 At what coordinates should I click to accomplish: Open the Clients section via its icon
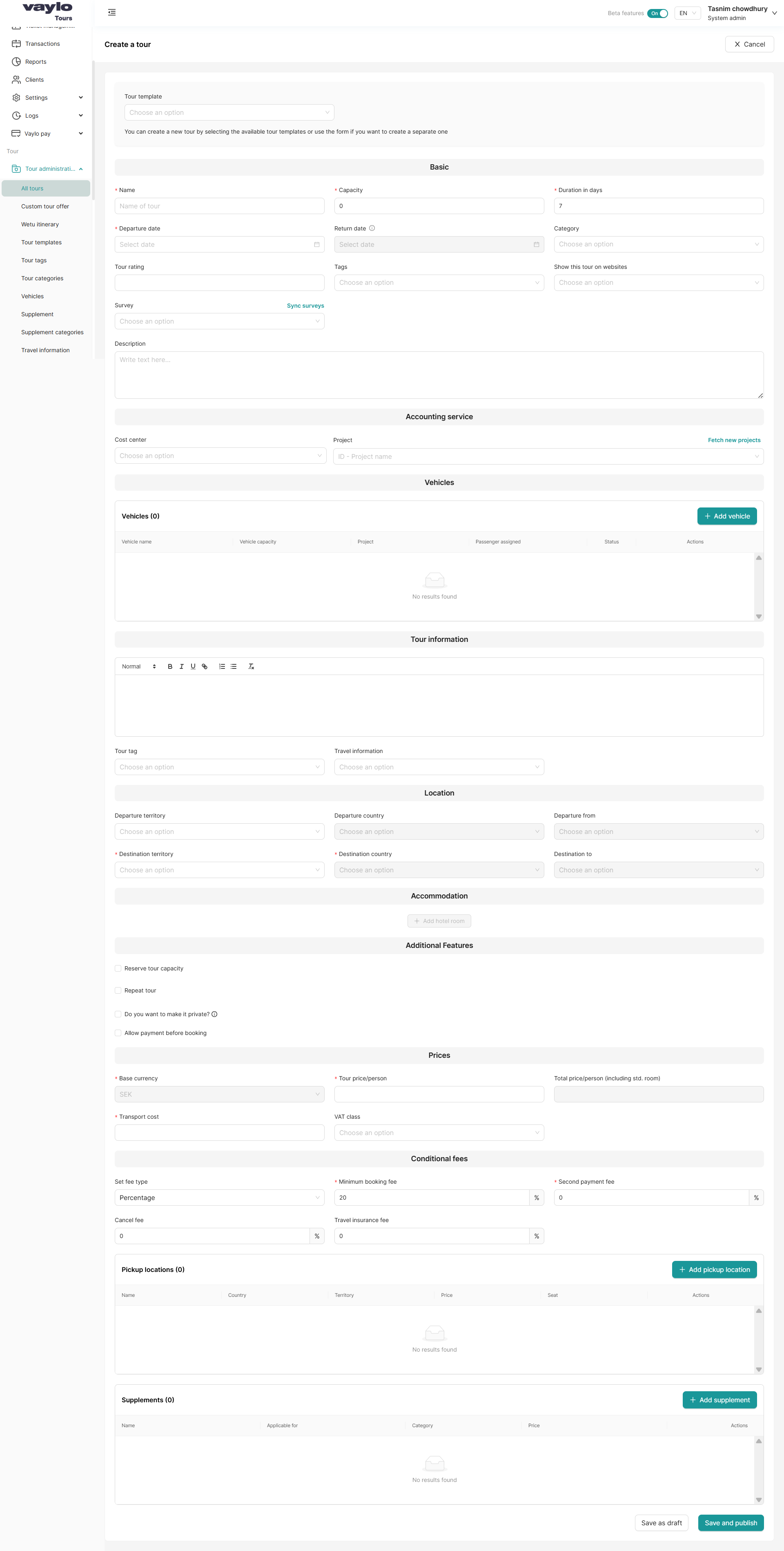tap(16, 80)
